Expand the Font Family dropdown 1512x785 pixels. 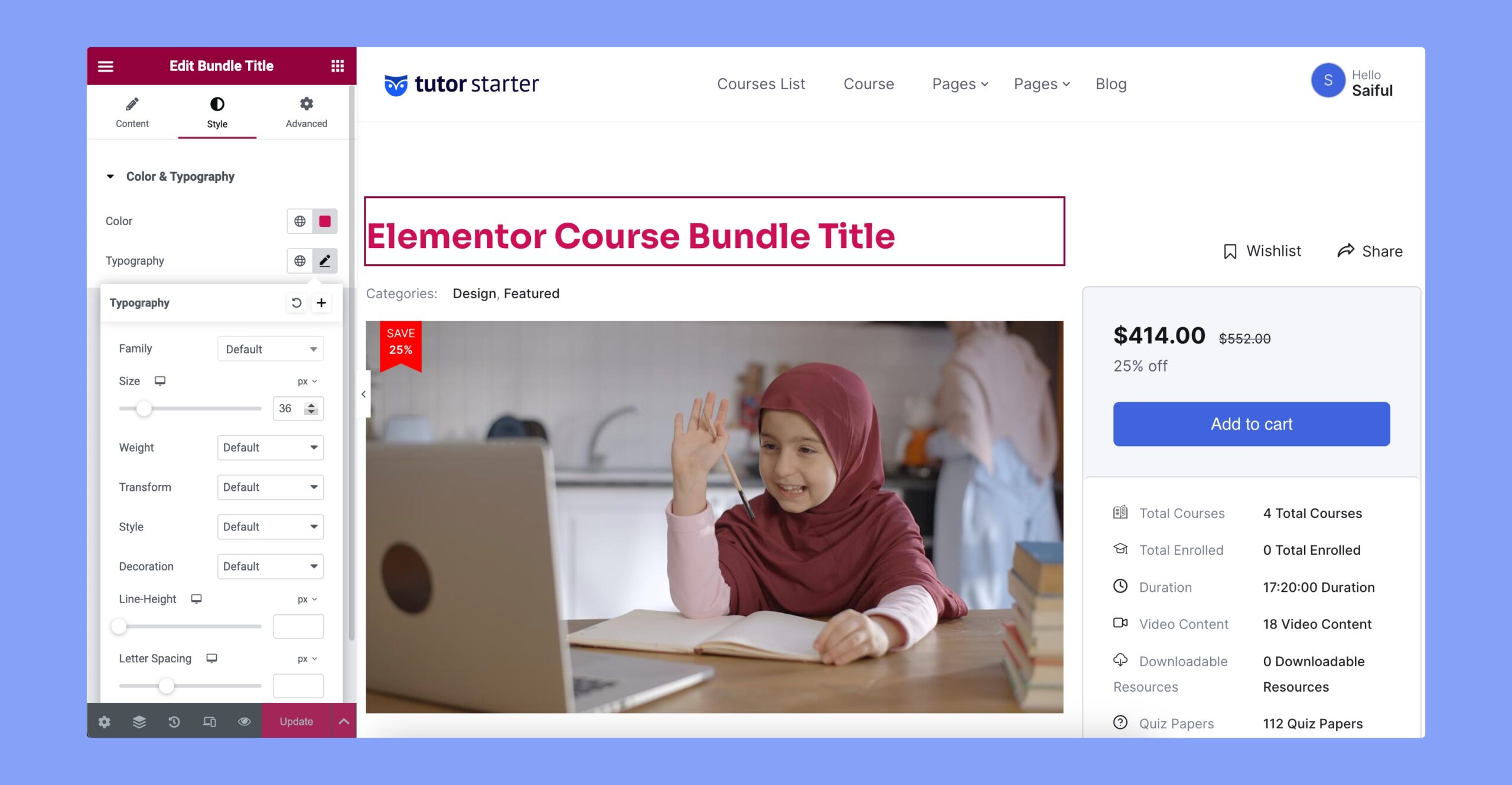click(x=271, y=348)
